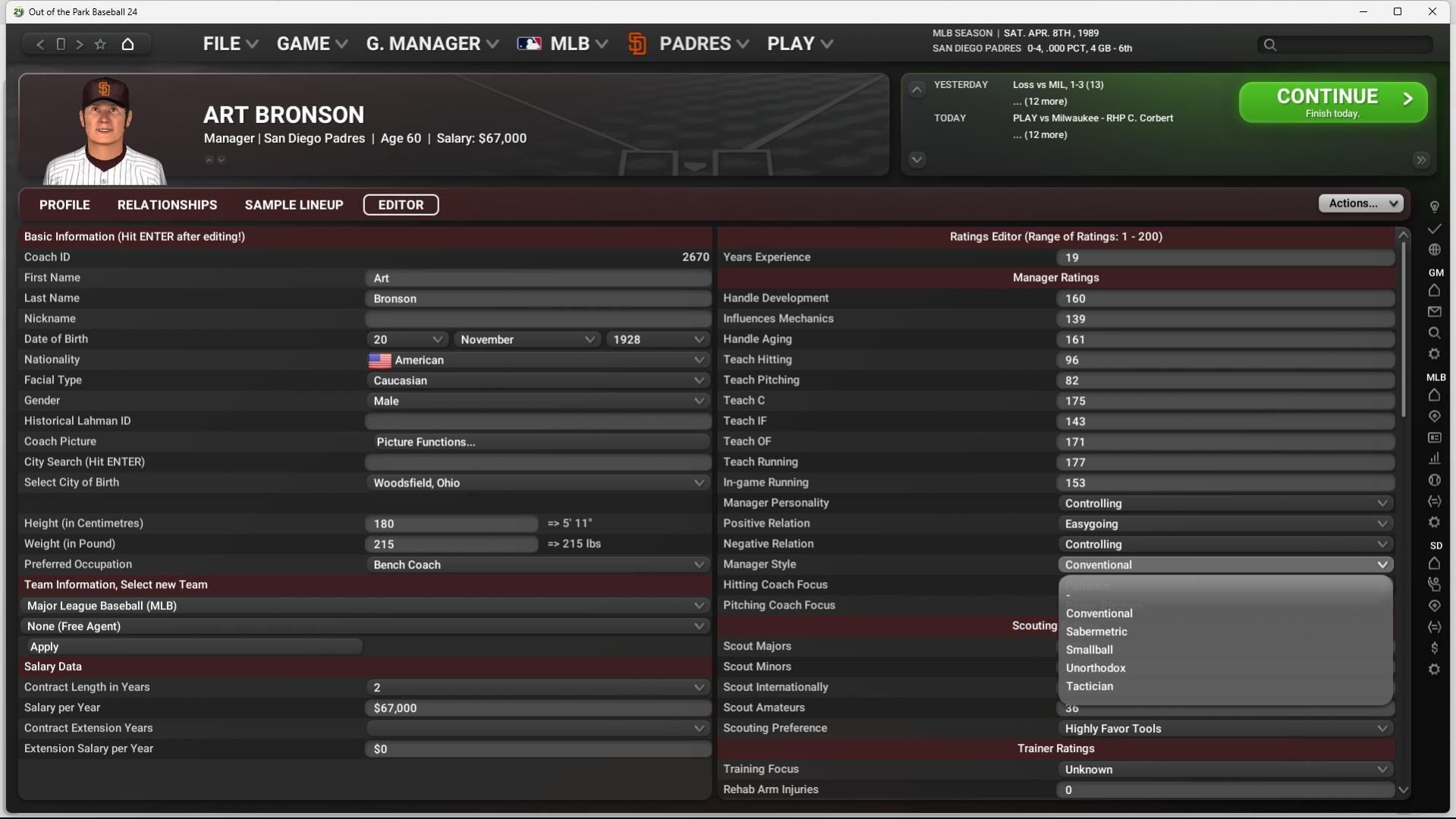The height and width of the screenshot is (819, 1456).
Task: Open the birth month dropdown showing November
Action: (x=527, y=339)
